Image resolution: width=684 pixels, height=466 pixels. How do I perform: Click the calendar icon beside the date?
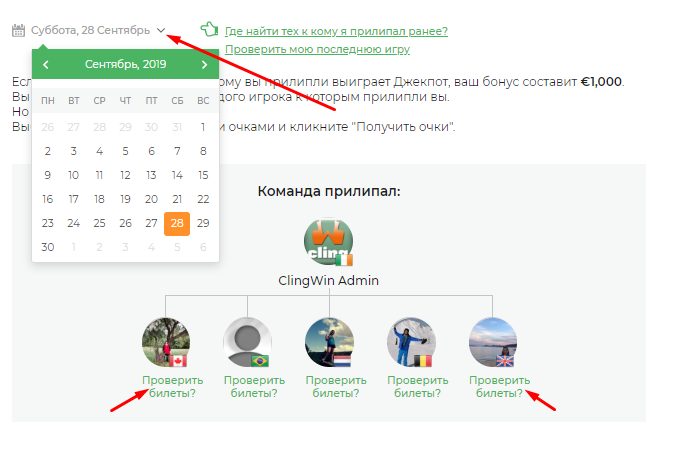[x=18, y=30]
